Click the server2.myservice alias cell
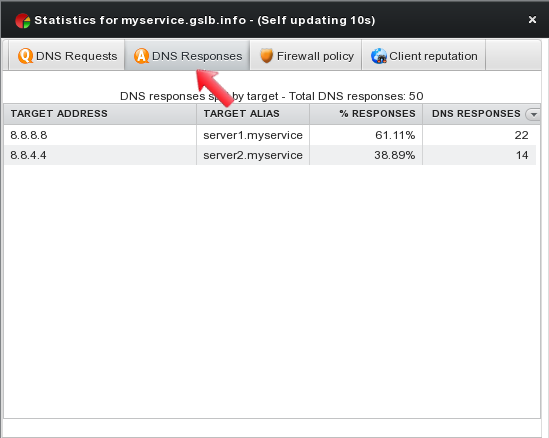Viewport: 549px width, 438px height. 253,155
